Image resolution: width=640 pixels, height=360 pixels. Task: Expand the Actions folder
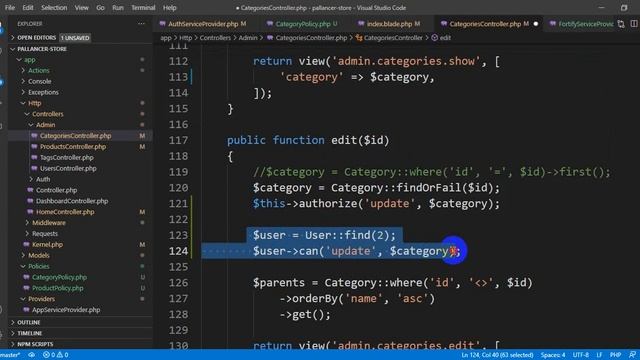[x=38, y=70]
